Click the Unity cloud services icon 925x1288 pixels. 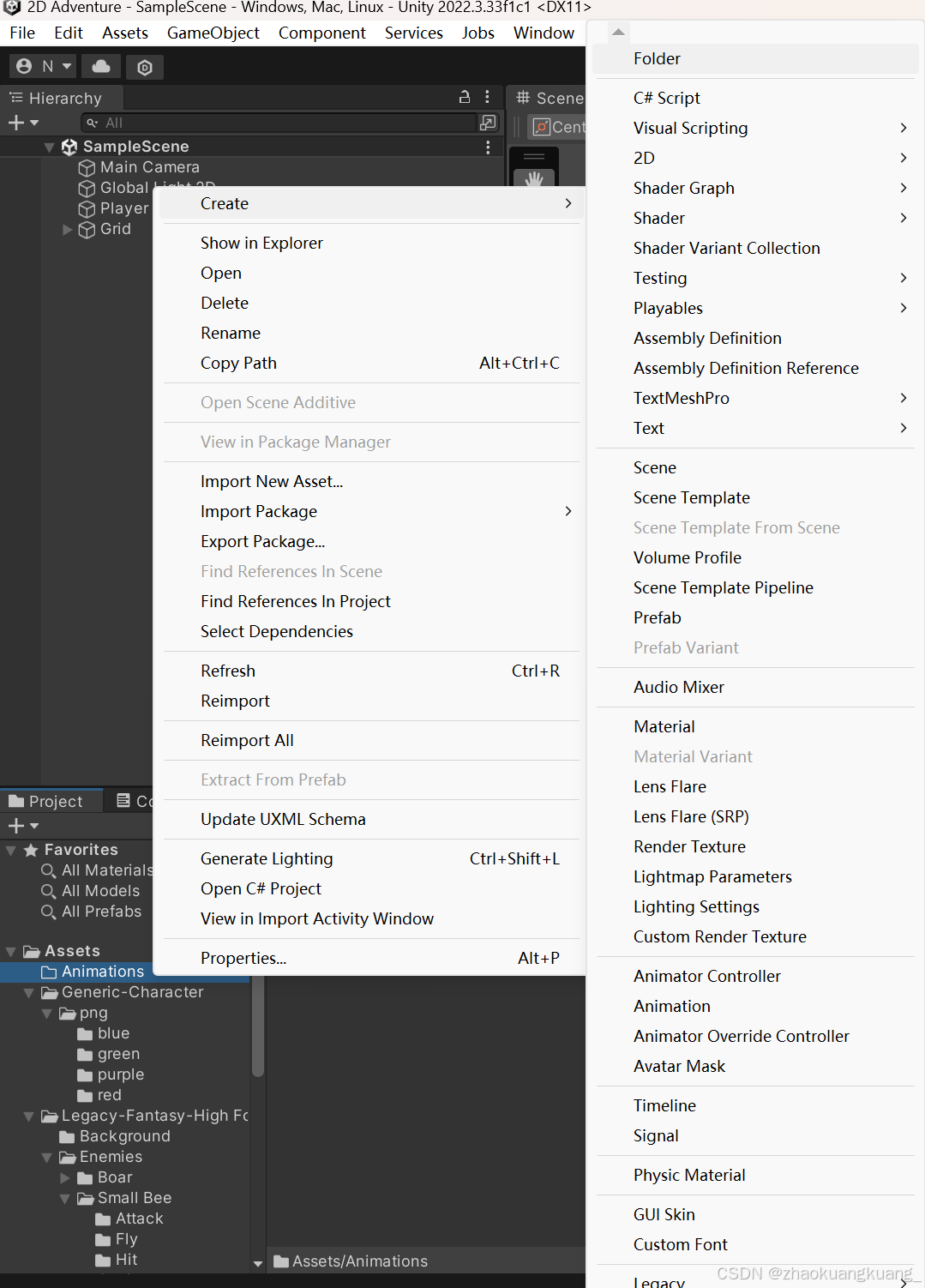101,66
